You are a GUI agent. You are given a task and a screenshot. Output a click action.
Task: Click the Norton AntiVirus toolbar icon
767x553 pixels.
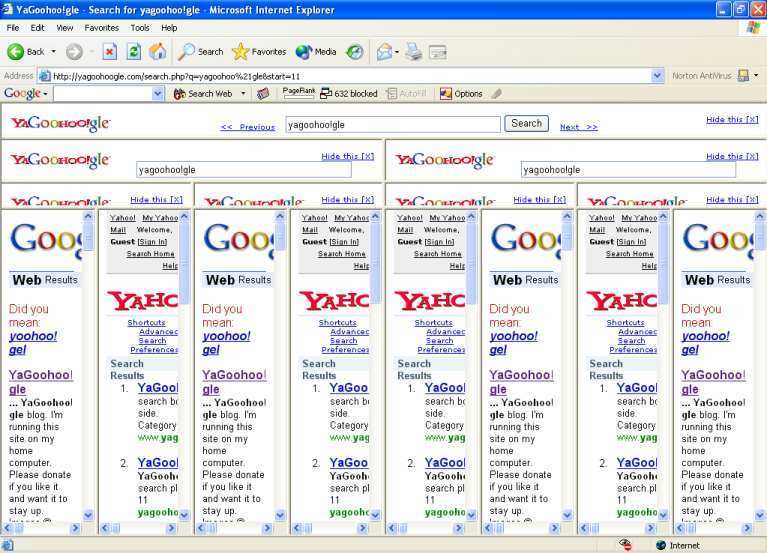(743, 75)
